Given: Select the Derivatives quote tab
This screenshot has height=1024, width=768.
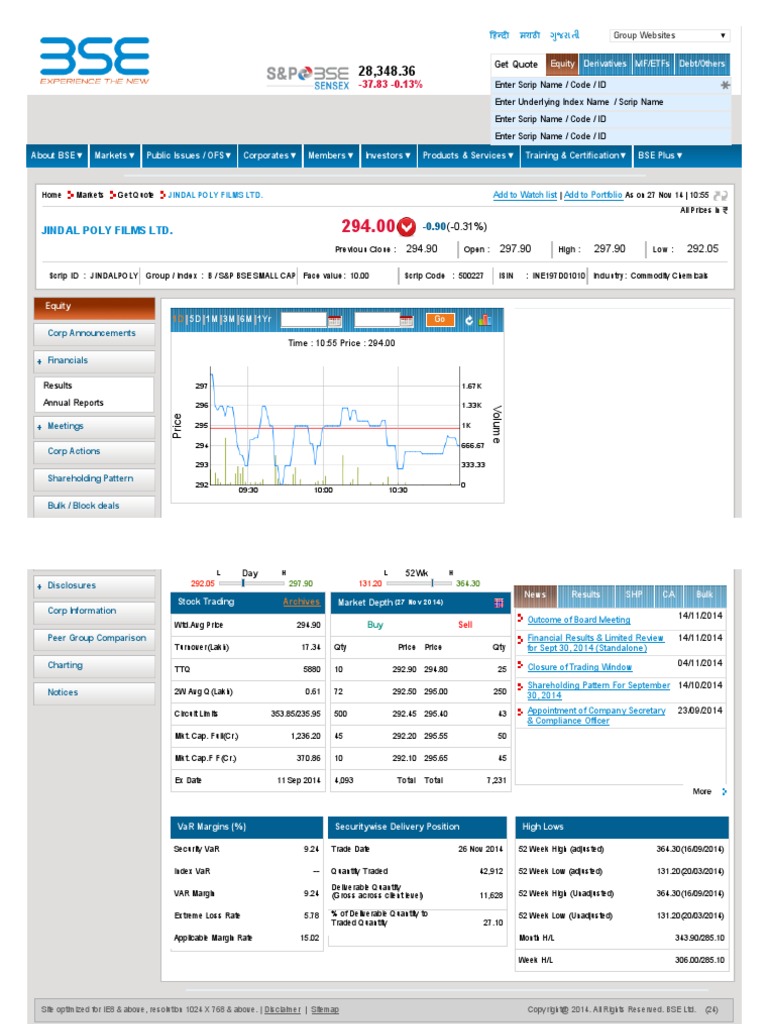Looking at the screenshot, I should [x=605, y=64].
